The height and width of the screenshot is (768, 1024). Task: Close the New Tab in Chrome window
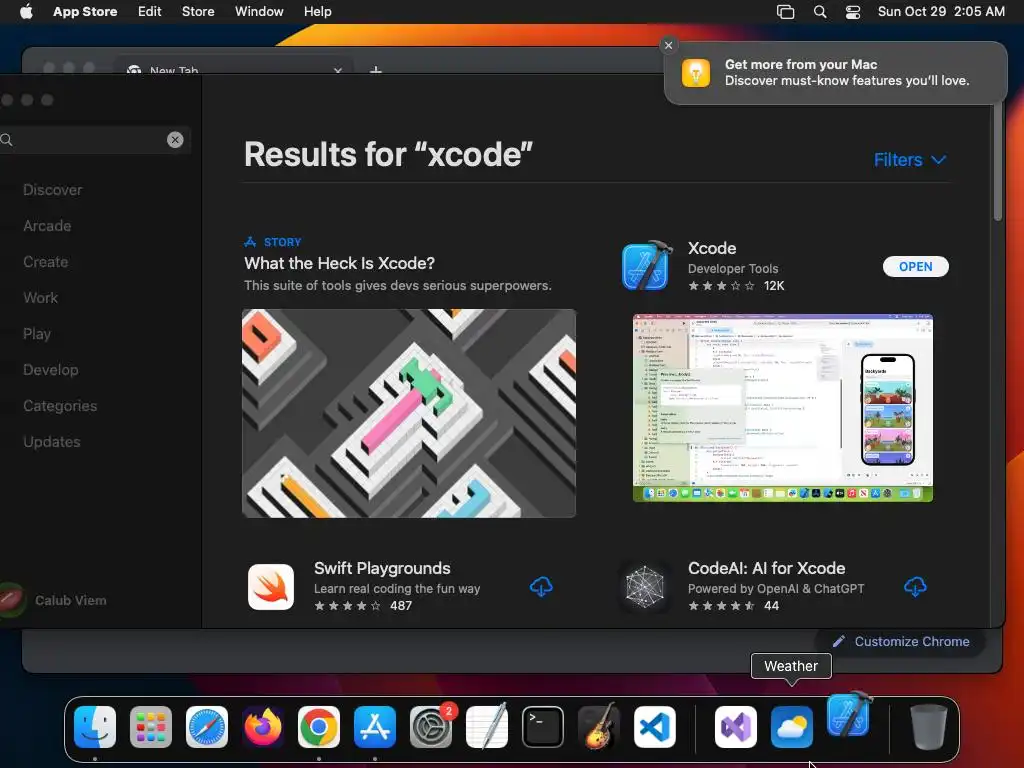(x=338, y=70)
